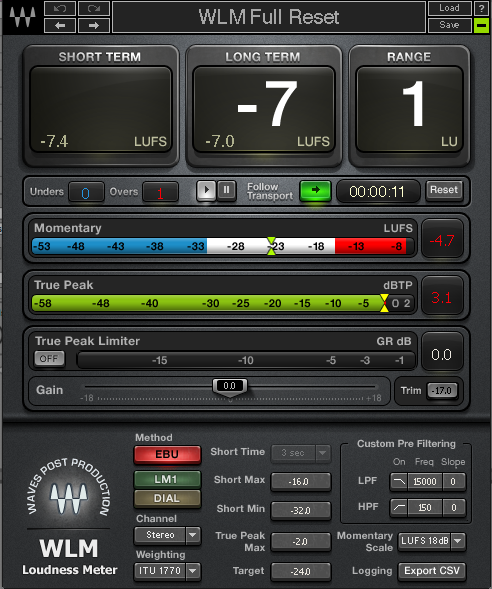Click the yellow True Peak threshold marker
Screen dimensions: 492x589
pyautogui.click(x=384, y=303)
